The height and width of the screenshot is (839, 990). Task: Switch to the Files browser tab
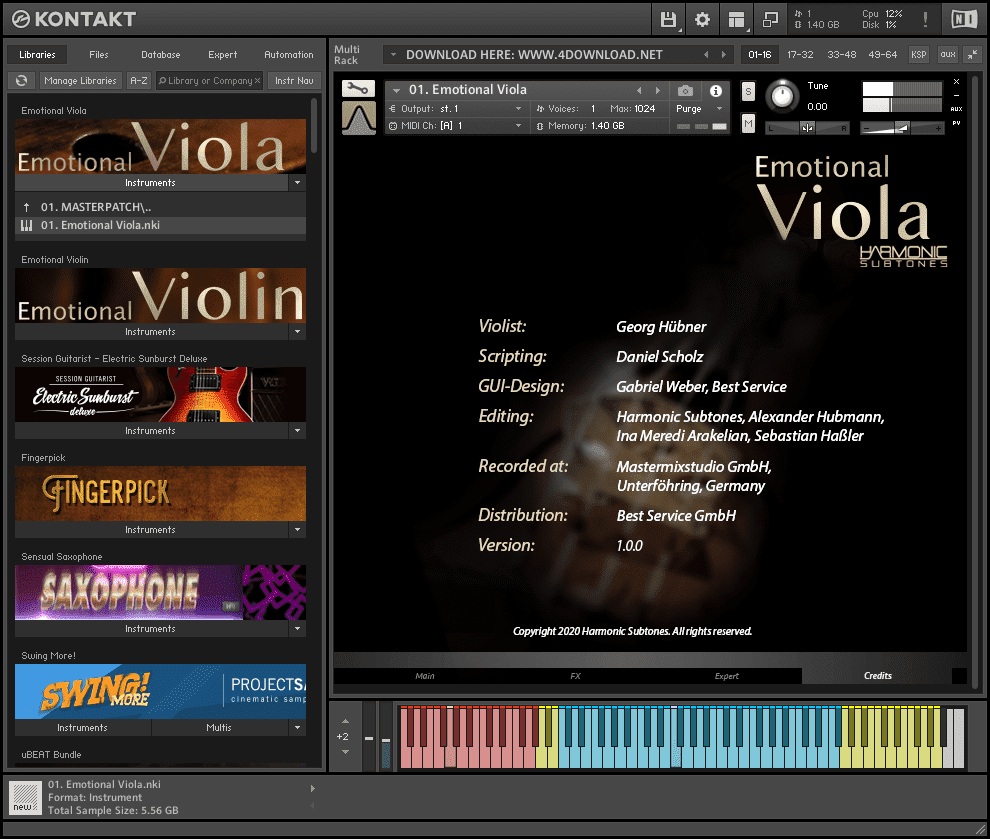[x=98, y=55]
